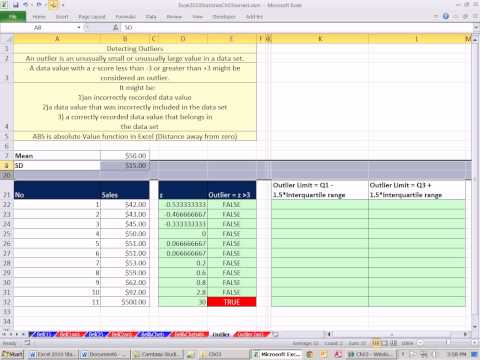Switch to Normal view icon in status bar

coord(376,343)
